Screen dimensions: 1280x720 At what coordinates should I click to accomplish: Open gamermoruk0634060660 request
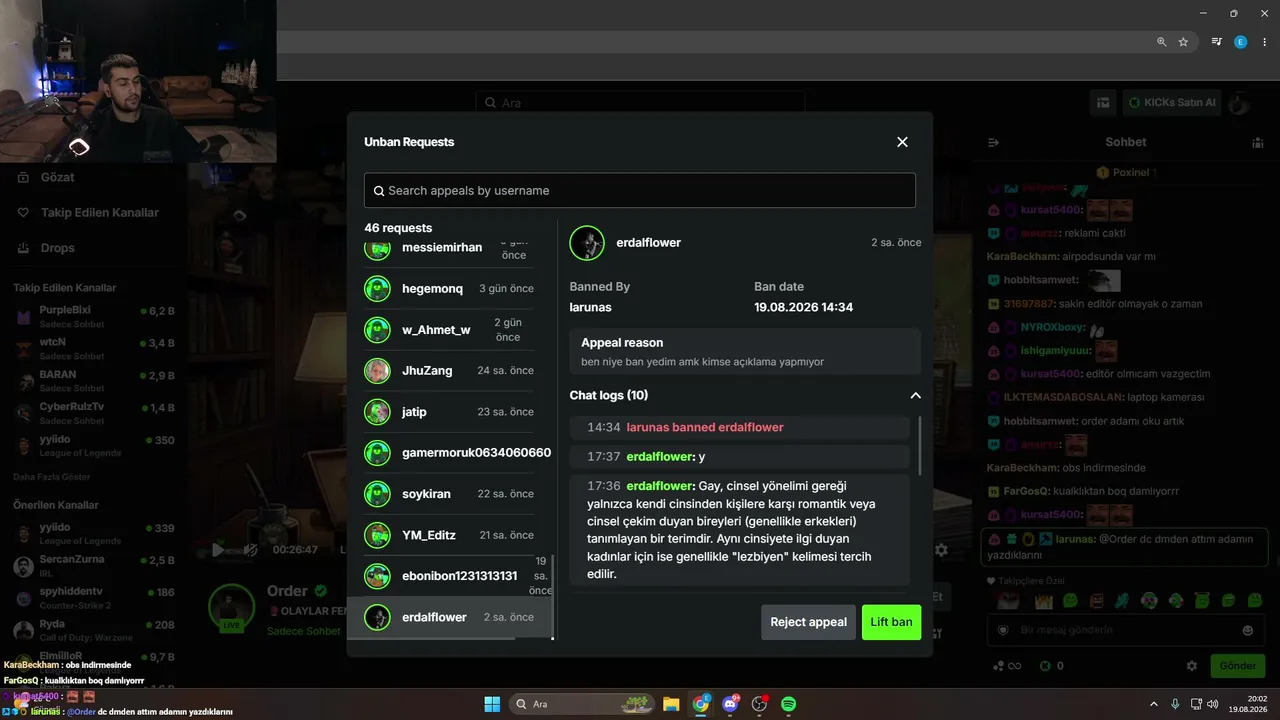click(448, 453)
